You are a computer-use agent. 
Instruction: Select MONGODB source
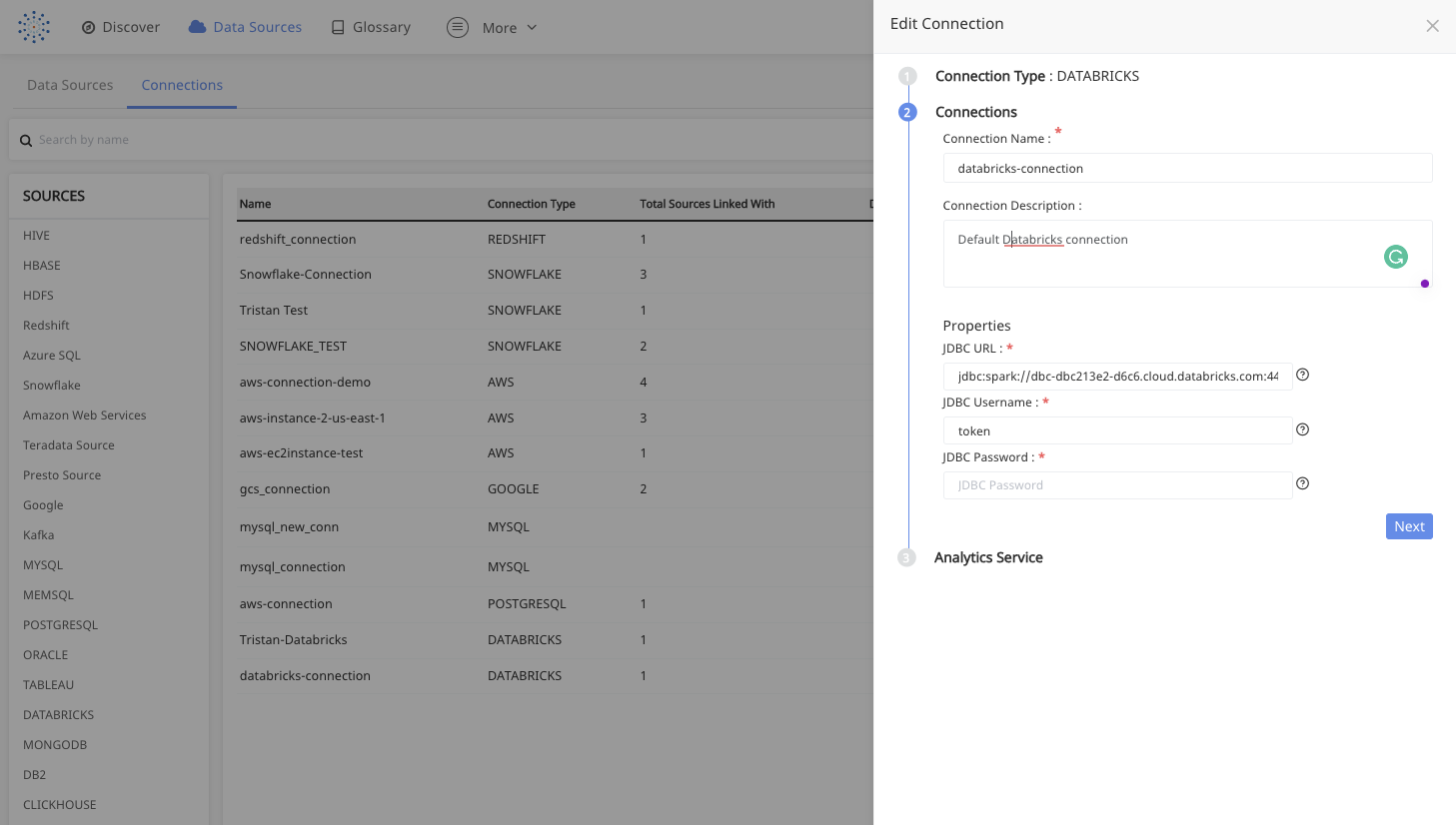[55, 745]
